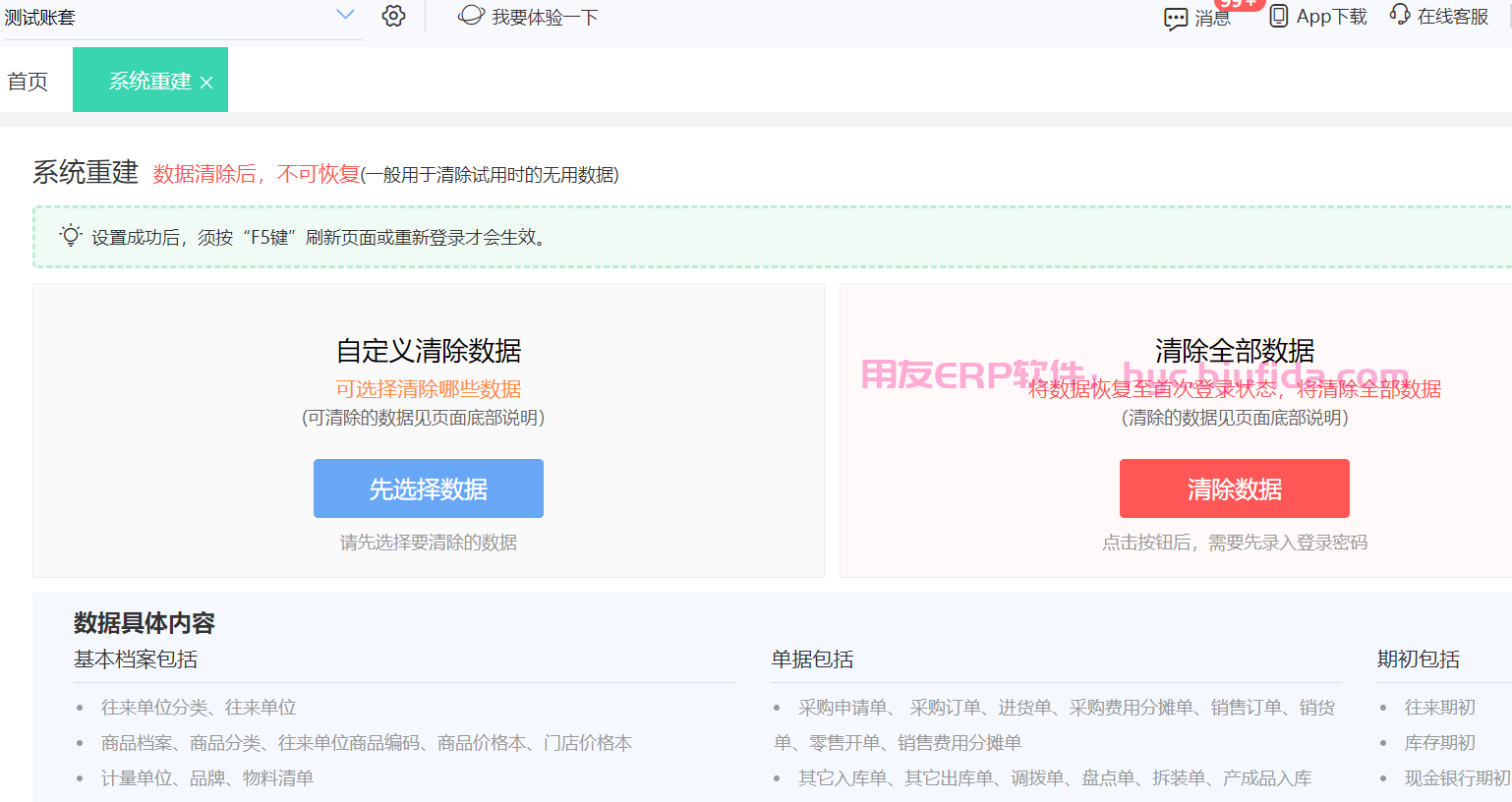
Task: Open the 我要体验一下 link
Action: 545,17
